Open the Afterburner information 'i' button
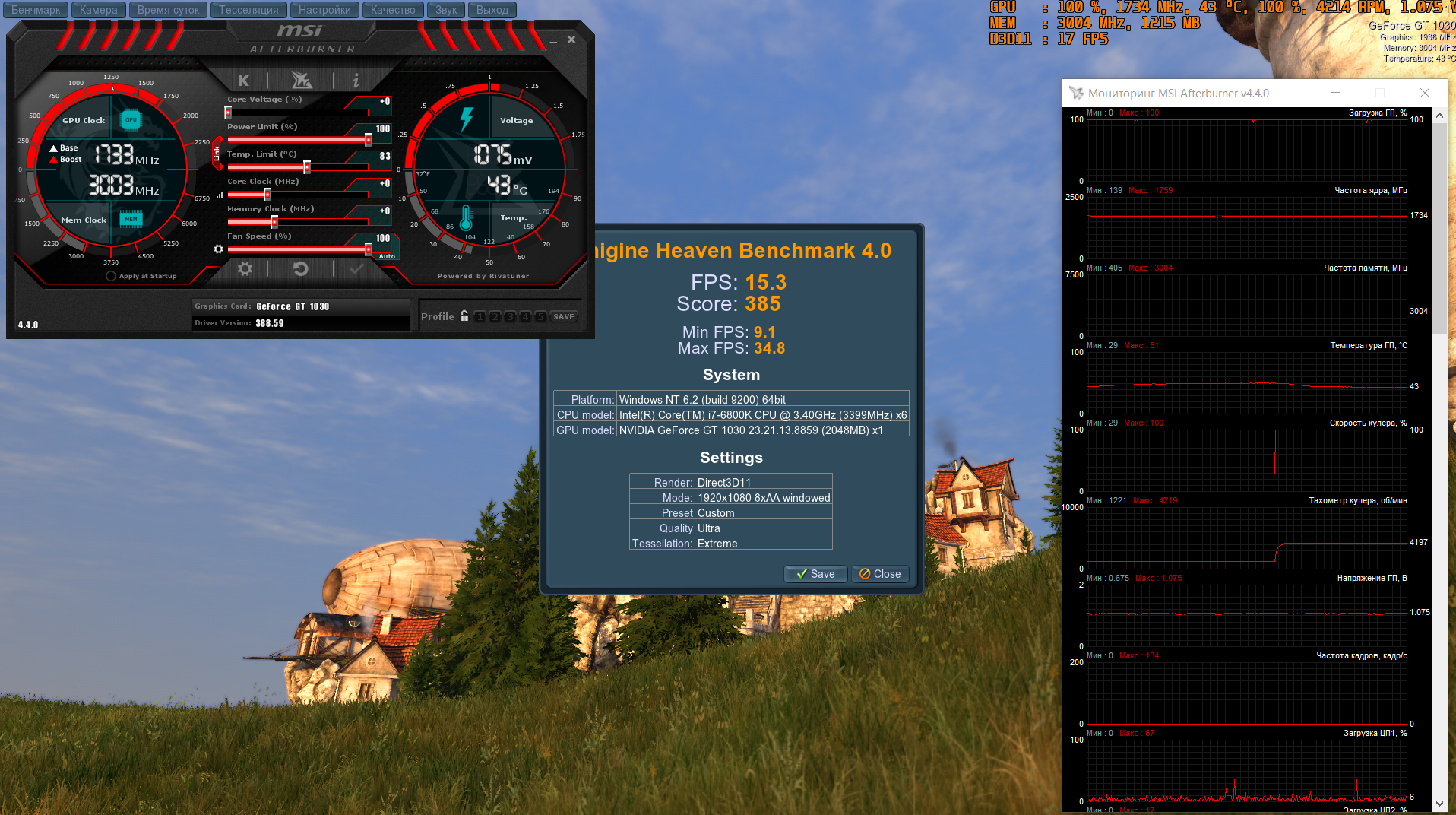 (356, 80)
